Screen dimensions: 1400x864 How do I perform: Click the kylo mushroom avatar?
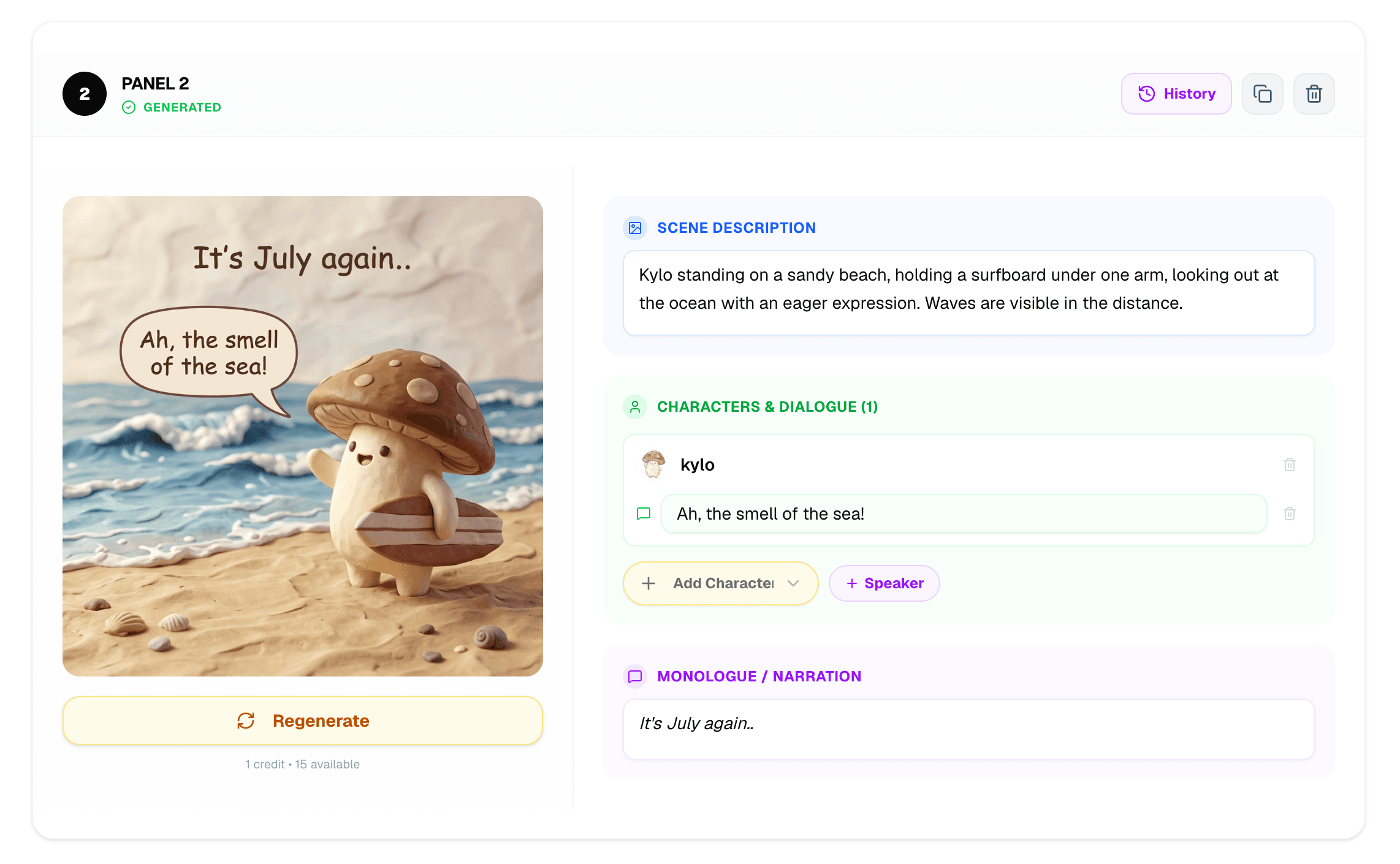653,464
